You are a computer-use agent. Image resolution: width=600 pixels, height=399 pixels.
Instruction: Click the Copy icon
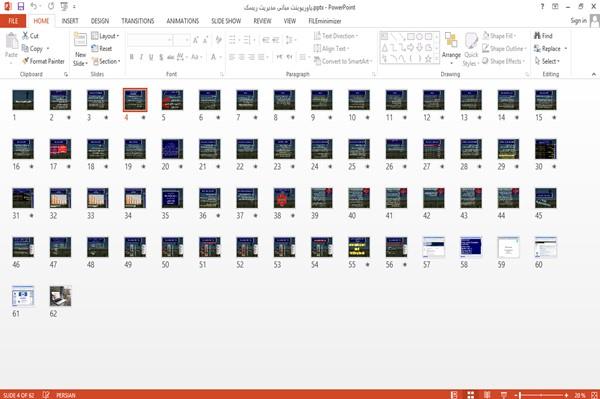pos(25,48)
